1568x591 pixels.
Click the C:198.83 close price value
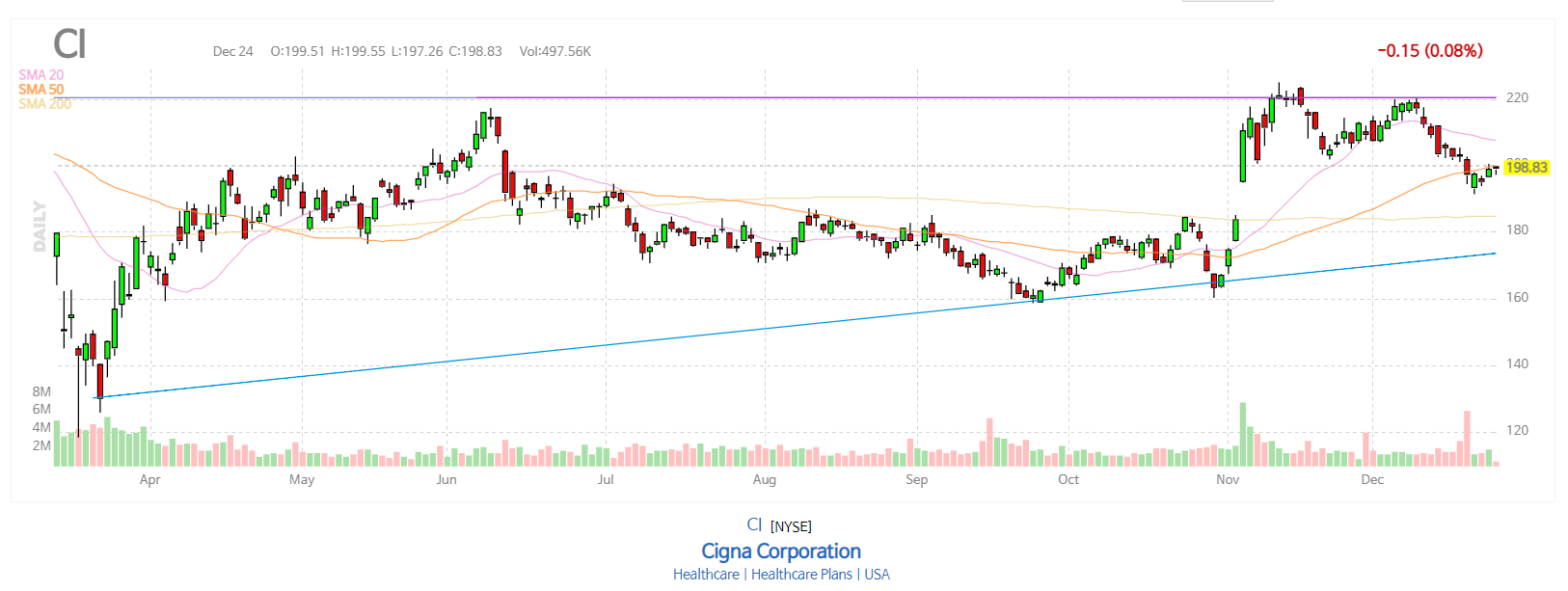click(475, 51)
